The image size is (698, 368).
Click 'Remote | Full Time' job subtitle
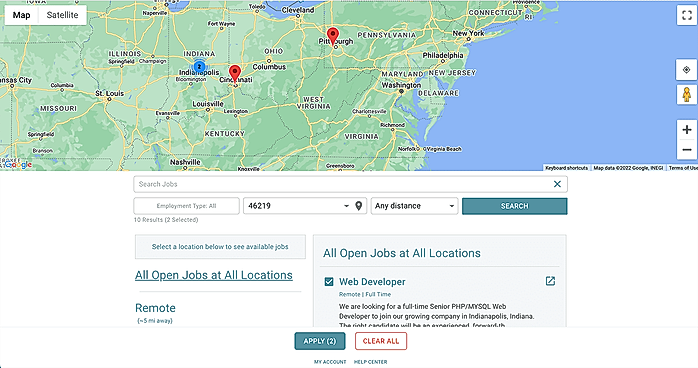point(365,294)
